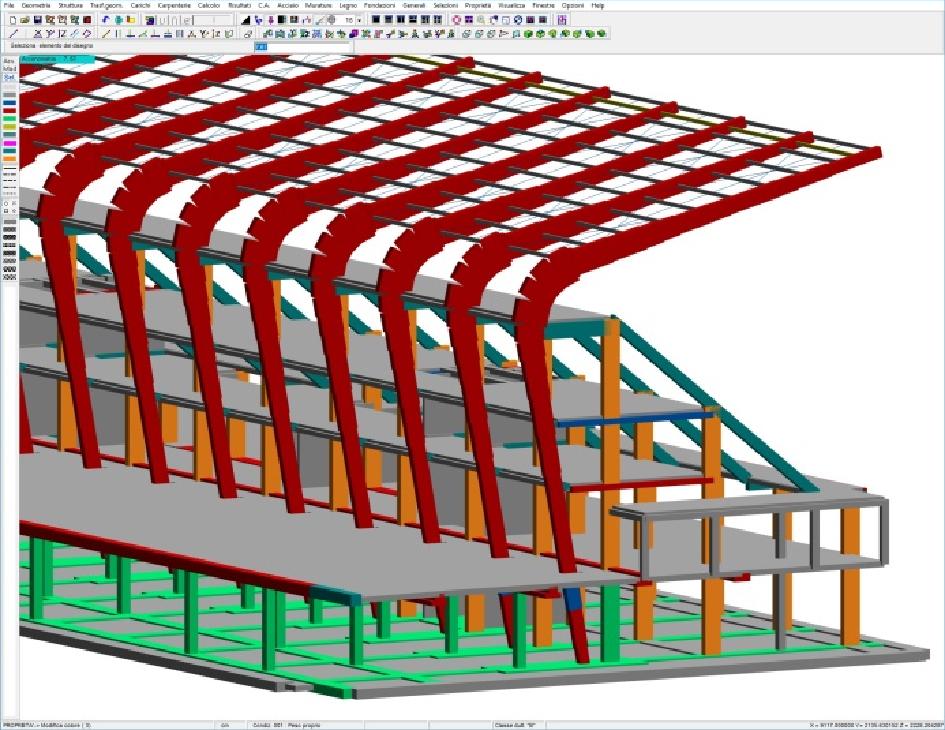Select the line drawing tool icon
The image size is (945, 730).
click(x=12, y=33)
